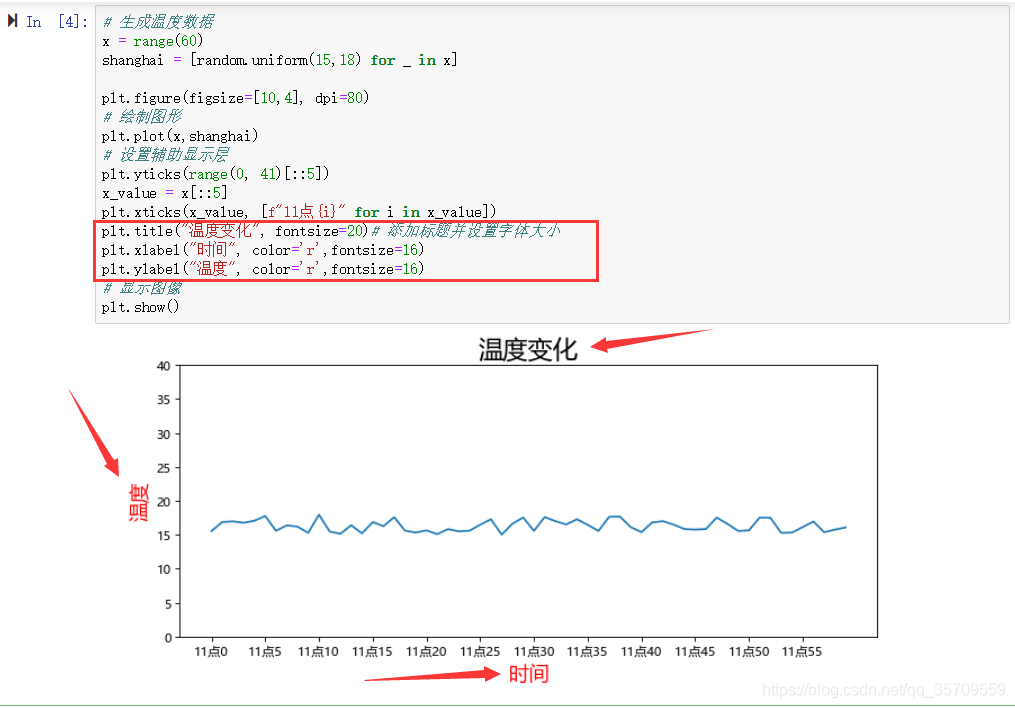Click the x-axis tick label 11点0
Viewport: 1015px width, 708px height.
211,652
